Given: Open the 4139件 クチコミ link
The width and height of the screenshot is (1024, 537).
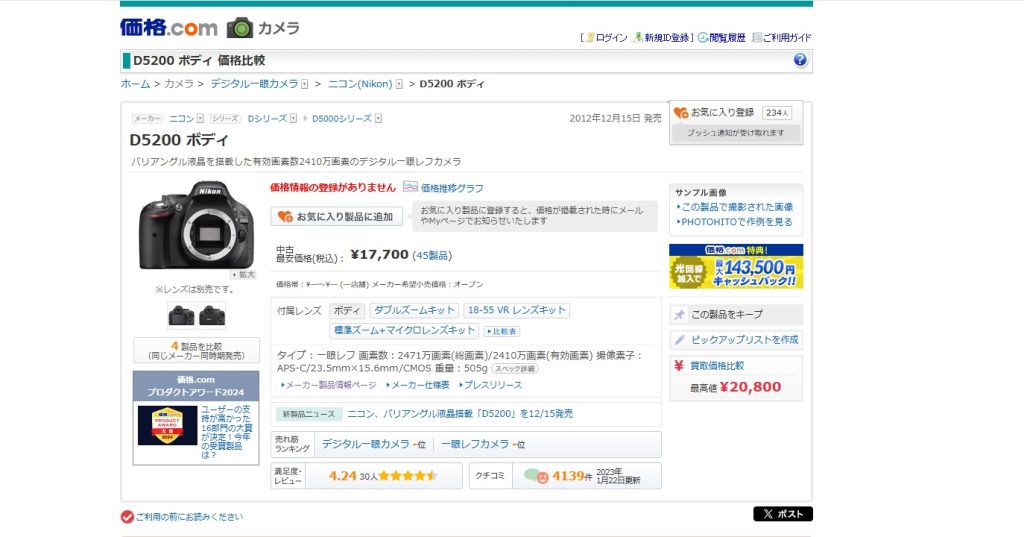Looking at the screenshot, I should (572, 476).
